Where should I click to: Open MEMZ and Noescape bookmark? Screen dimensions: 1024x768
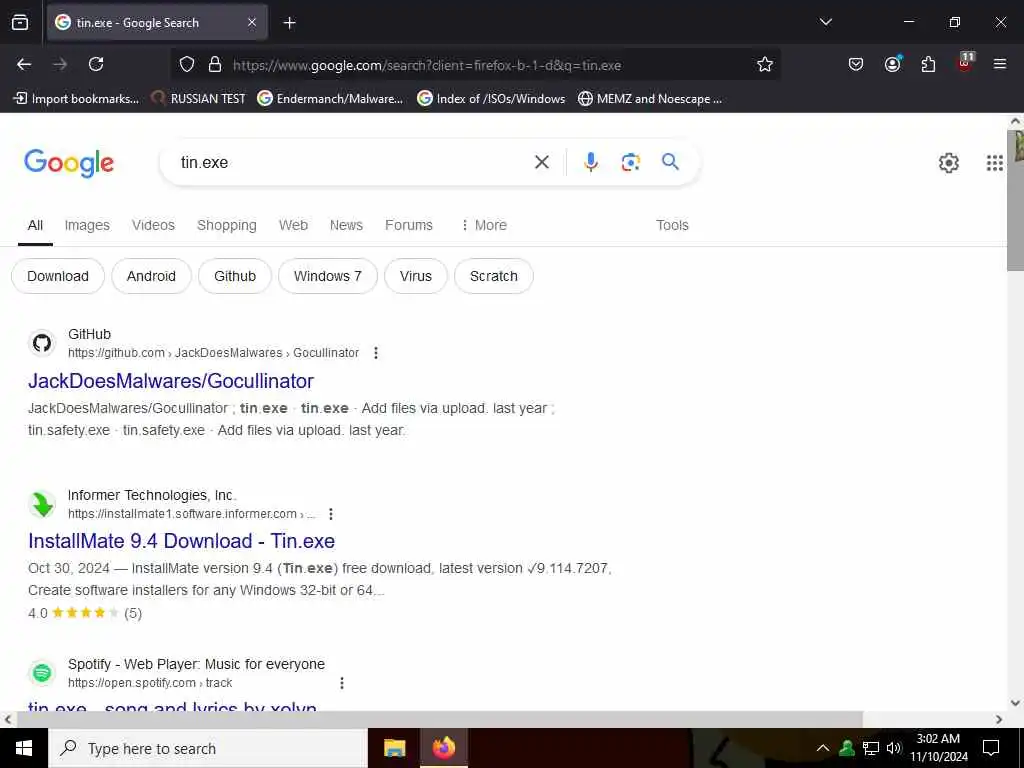pos(650,99)
